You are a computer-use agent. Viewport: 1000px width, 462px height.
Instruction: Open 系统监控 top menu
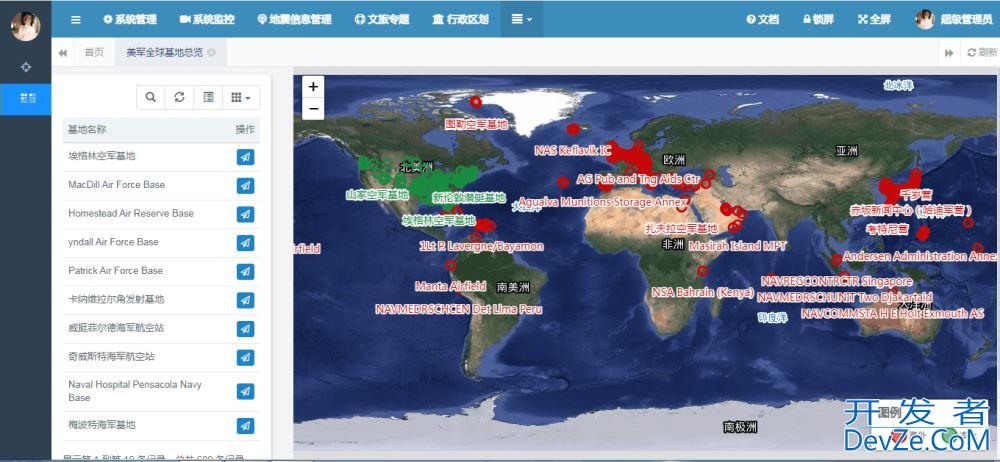(x=207, y=19)
